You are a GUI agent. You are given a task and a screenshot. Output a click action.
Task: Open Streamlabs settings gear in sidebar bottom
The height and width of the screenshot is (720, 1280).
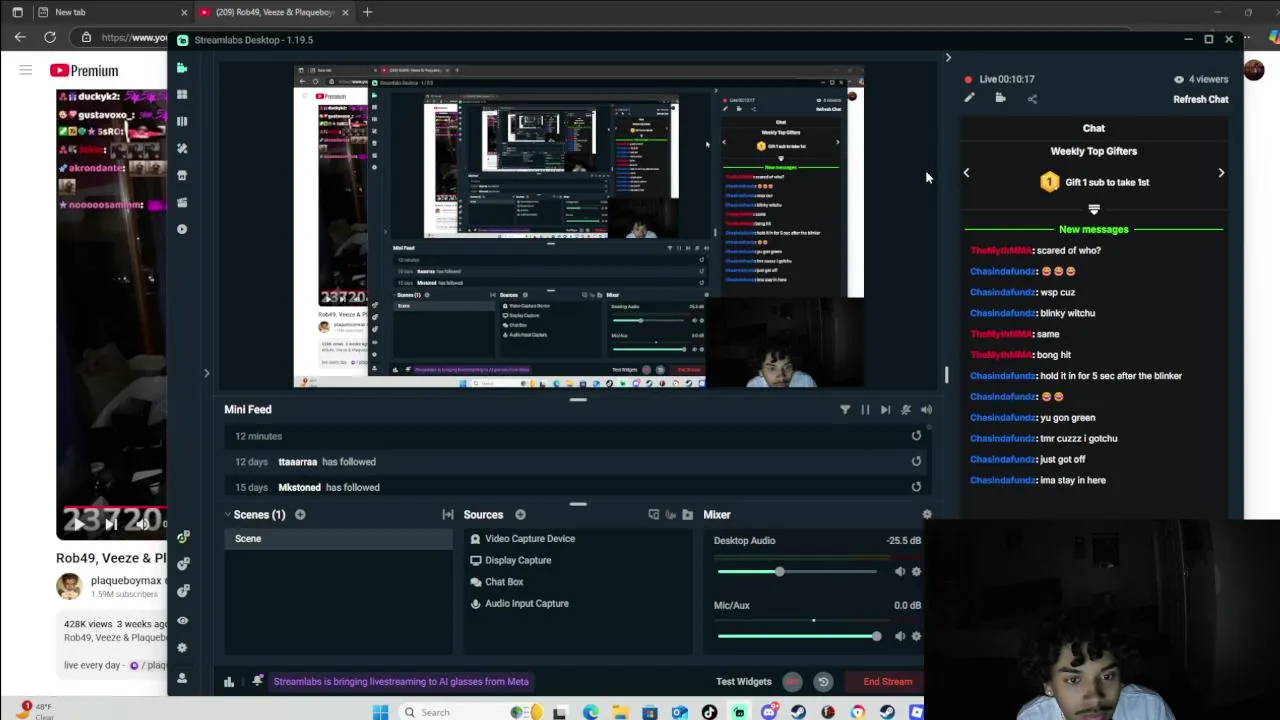pyautogui.click(x=181, y=648)
